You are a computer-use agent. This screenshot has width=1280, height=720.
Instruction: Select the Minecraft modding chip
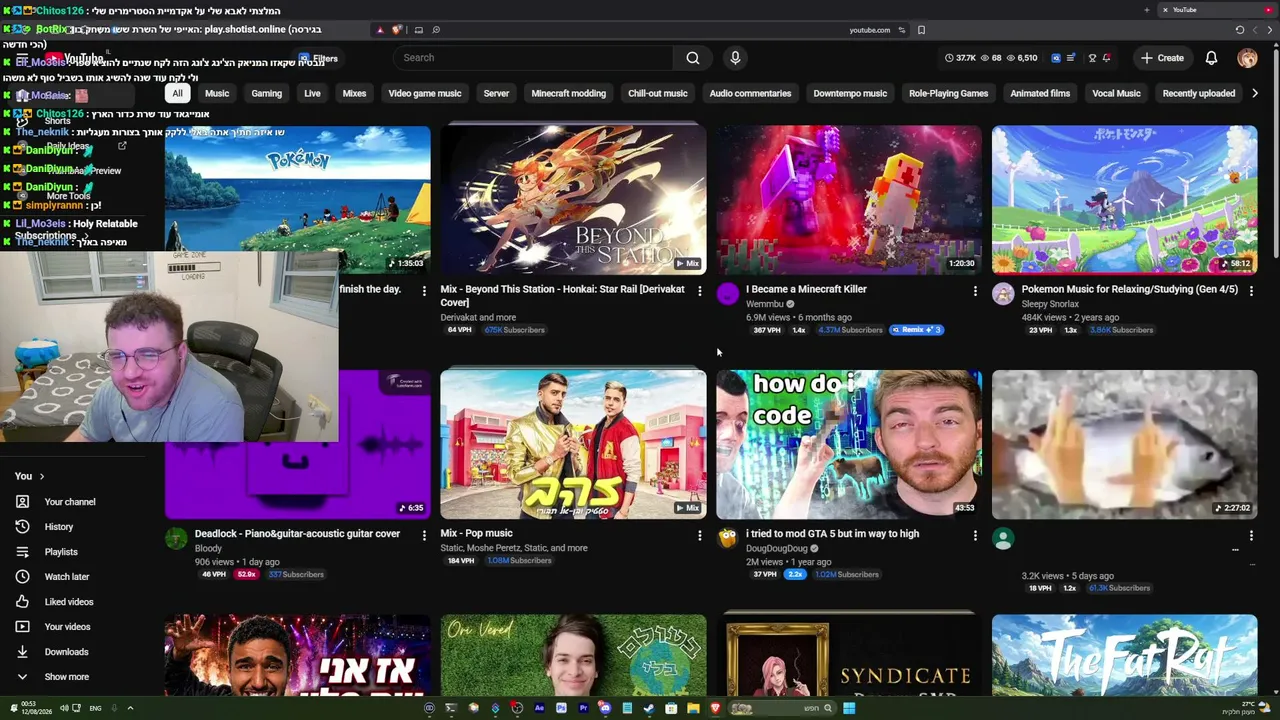tap(568, 93)
